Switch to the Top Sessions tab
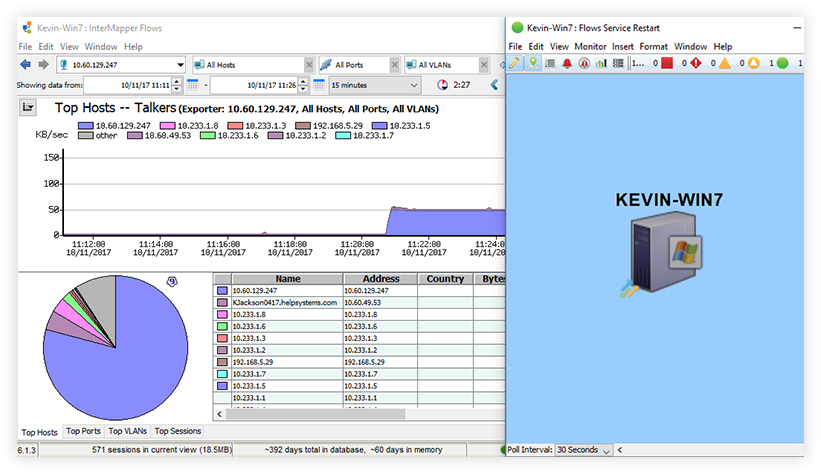The width and height of the screenshot is (821, 475). coord(177,431)
